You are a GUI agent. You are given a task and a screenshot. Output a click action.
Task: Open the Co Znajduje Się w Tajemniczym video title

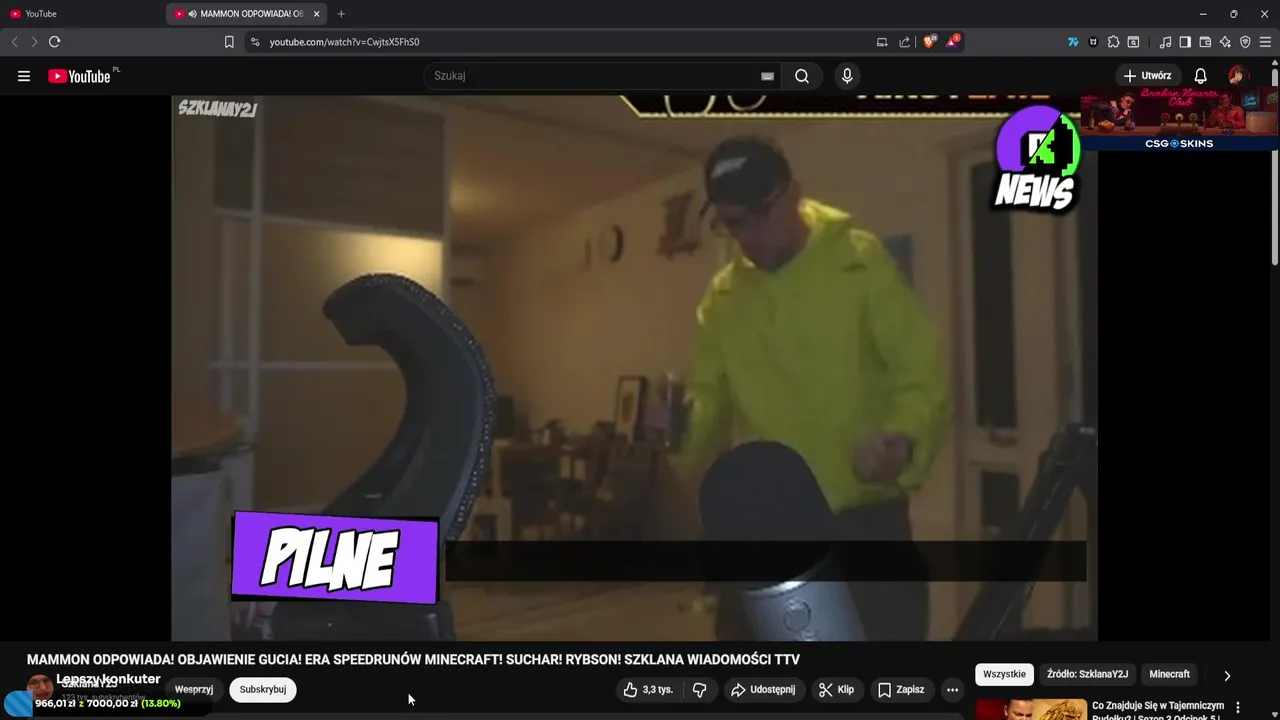[x=1158, y=710]
